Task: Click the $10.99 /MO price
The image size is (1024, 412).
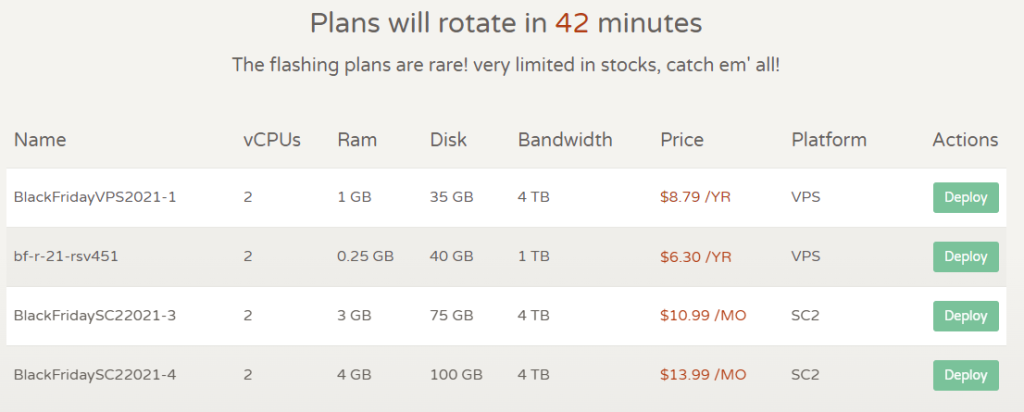Action: (703, 316)
